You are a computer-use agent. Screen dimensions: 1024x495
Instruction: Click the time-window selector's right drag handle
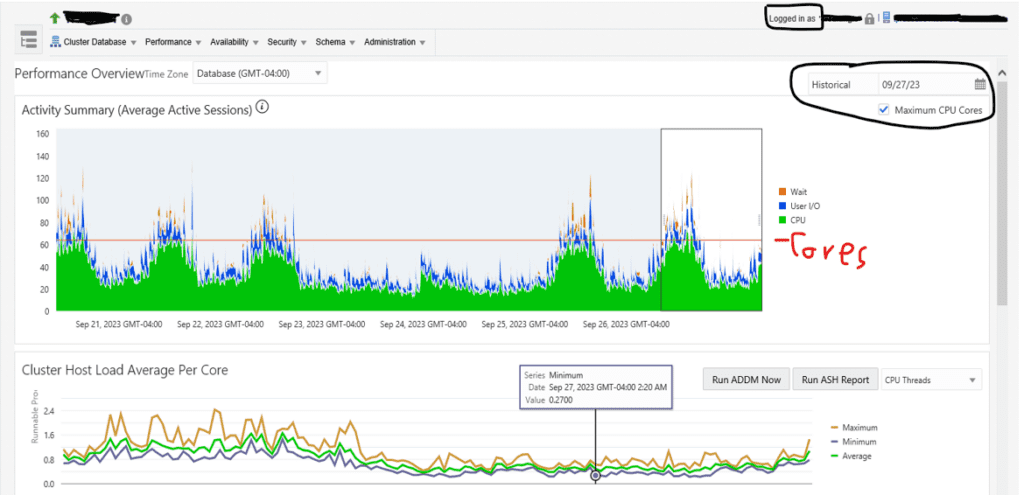point(759,219)
